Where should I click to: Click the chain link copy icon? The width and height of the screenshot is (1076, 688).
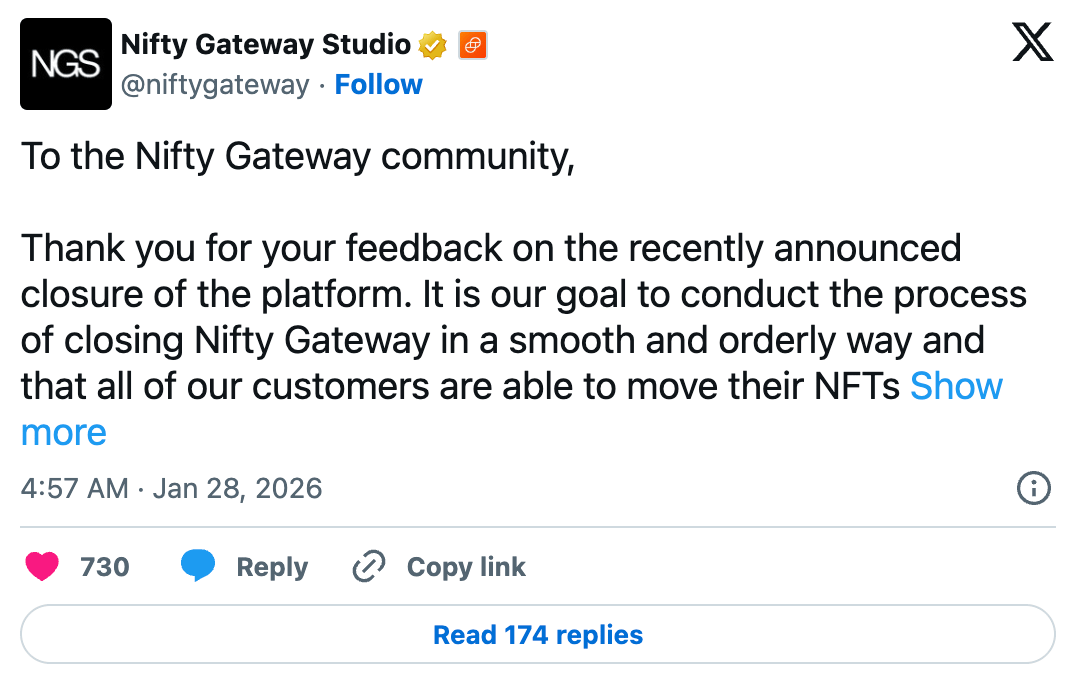[369, 567]
